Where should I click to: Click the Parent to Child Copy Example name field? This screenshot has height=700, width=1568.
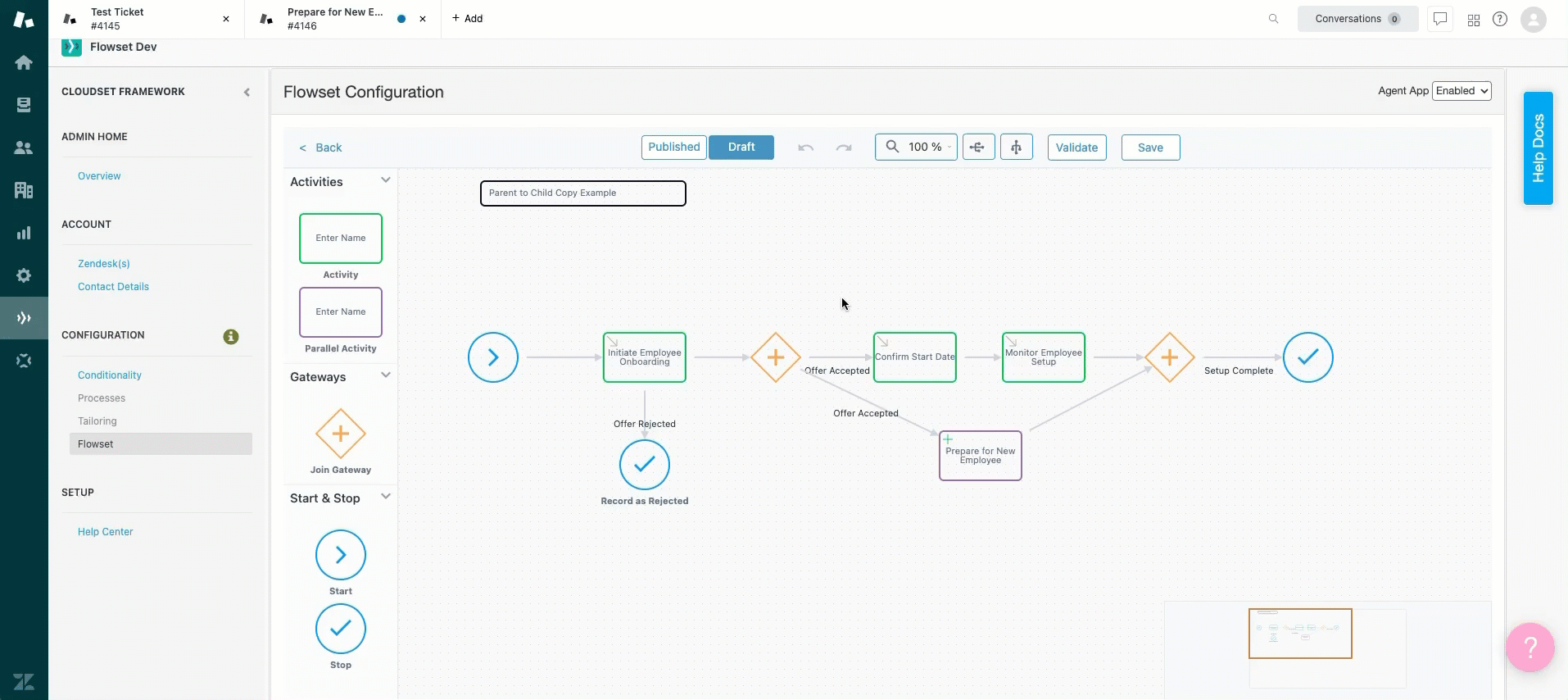pos(582,193)
